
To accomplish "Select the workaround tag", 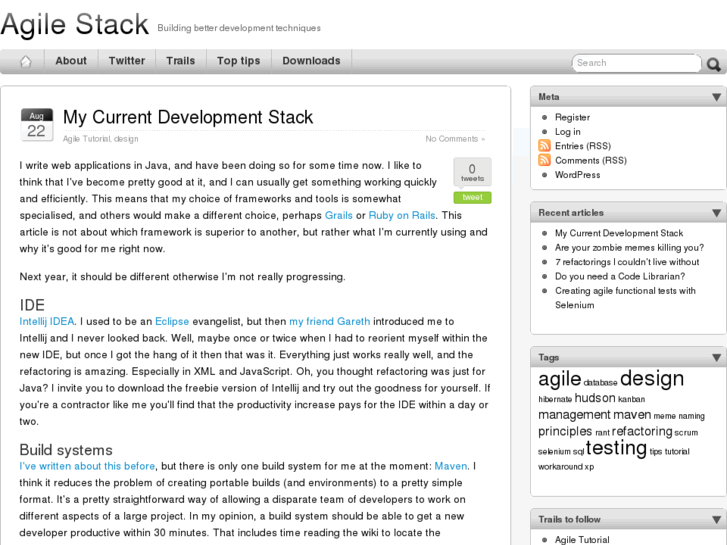I will click(x=561, y=467).
